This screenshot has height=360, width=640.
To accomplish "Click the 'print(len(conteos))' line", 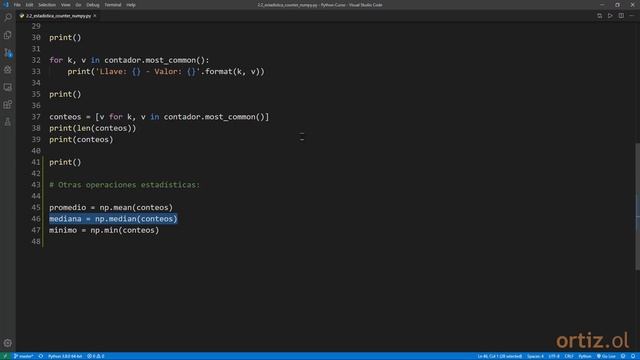I will [x=93, y=128].
